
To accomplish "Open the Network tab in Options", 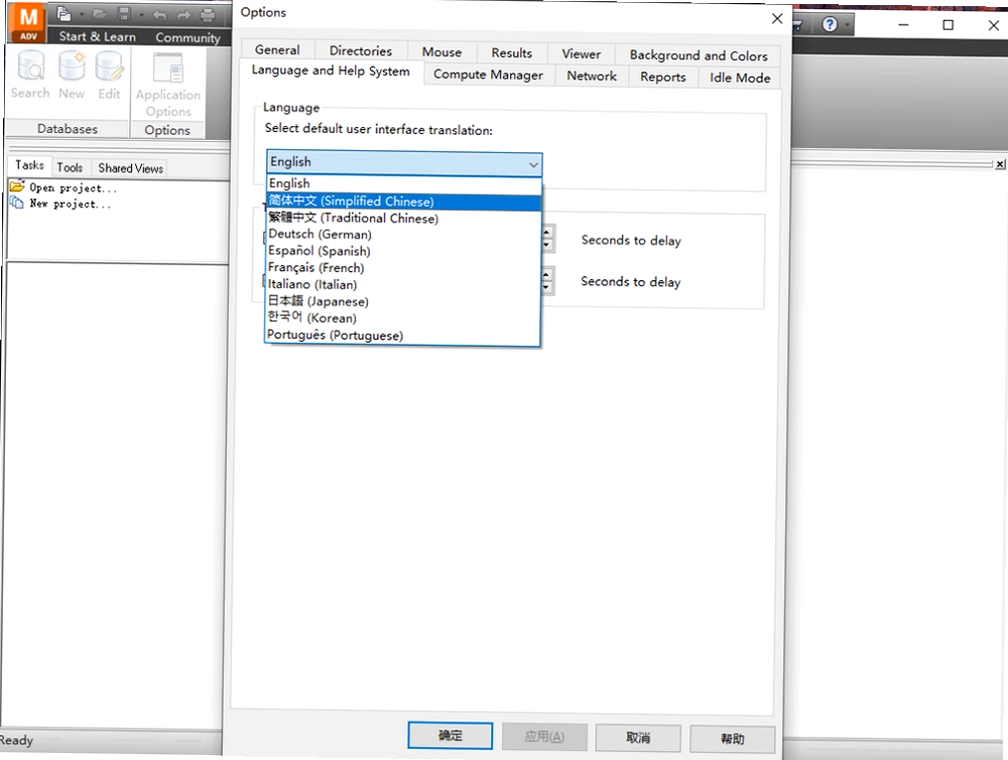I will click(x=591, y=76).
